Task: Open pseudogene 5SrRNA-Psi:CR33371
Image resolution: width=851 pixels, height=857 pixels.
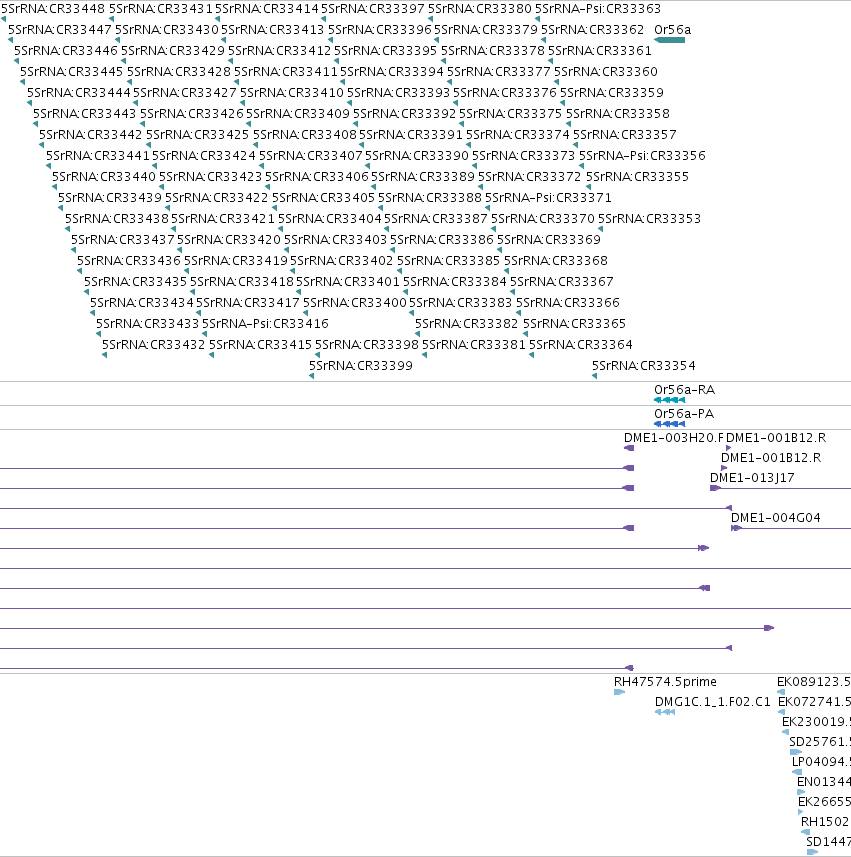Action: (548, 197)
